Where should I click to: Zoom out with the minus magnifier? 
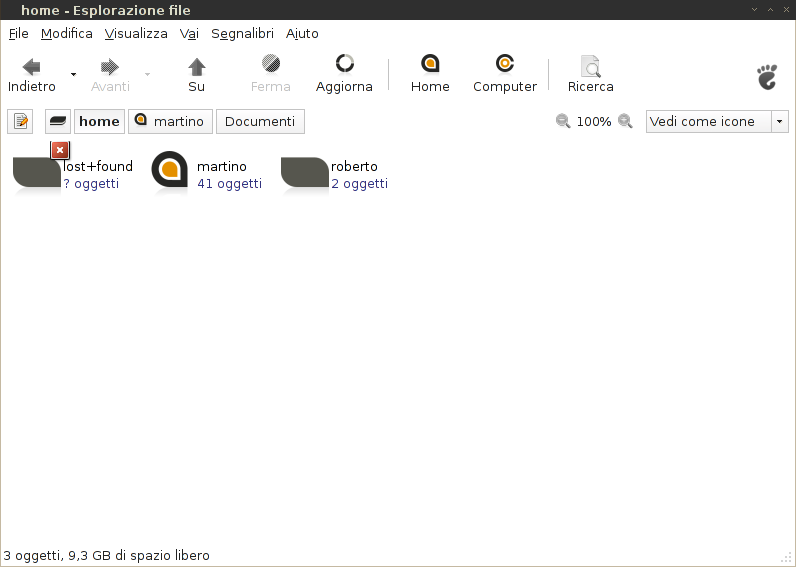click(562, 121)
